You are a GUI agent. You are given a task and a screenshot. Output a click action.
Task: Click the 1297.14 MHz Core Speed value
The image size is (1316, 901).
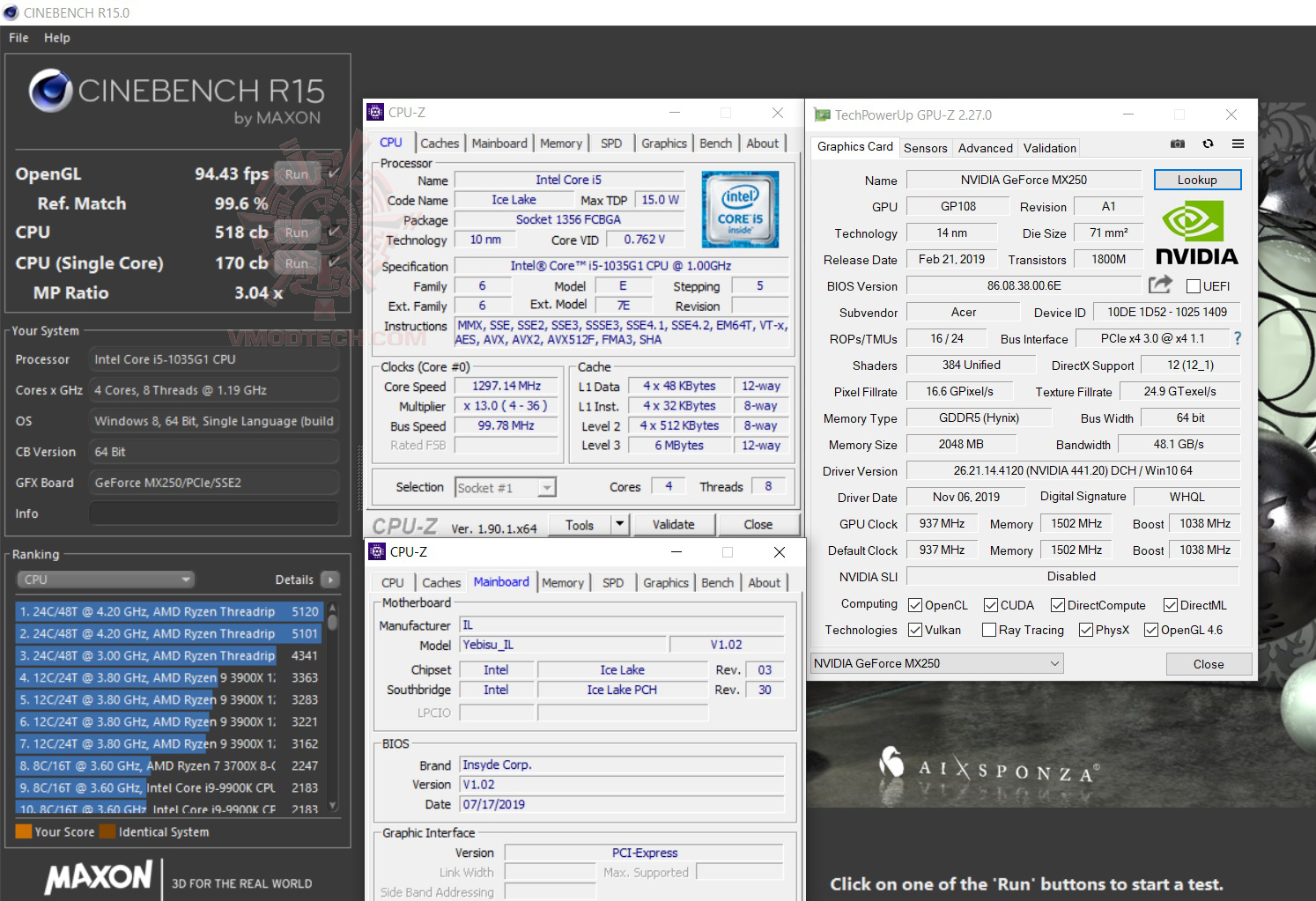[506, 386]
